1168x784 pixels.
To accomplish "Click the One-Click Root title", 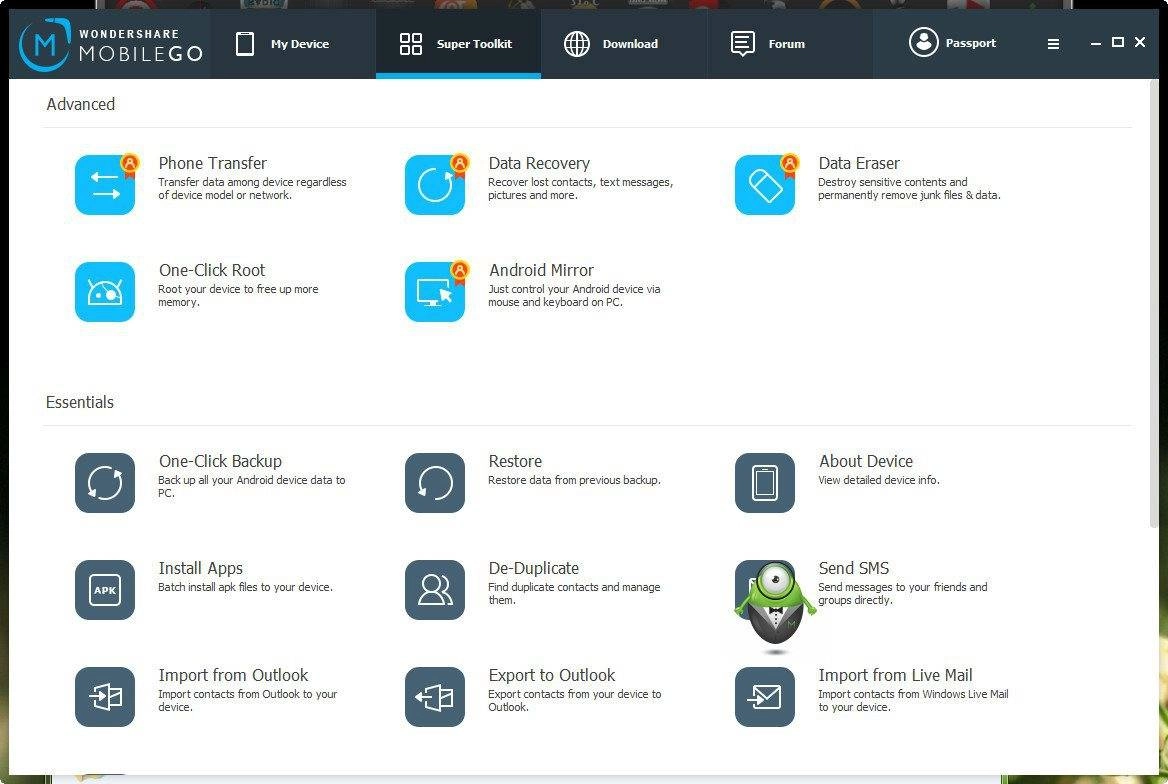I will pos(212,270).
